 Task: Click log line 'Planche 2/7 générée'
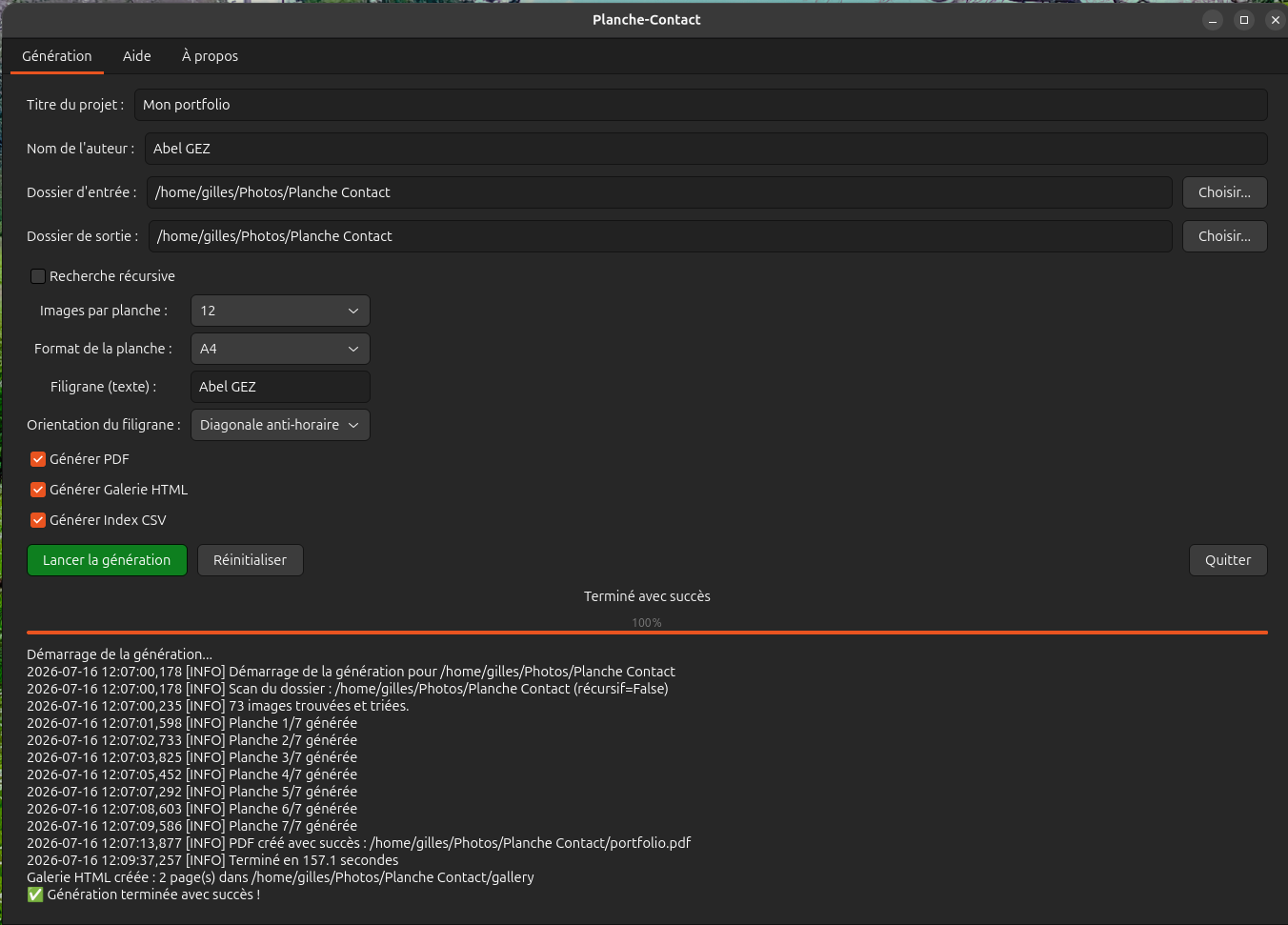tap(191, 740)
